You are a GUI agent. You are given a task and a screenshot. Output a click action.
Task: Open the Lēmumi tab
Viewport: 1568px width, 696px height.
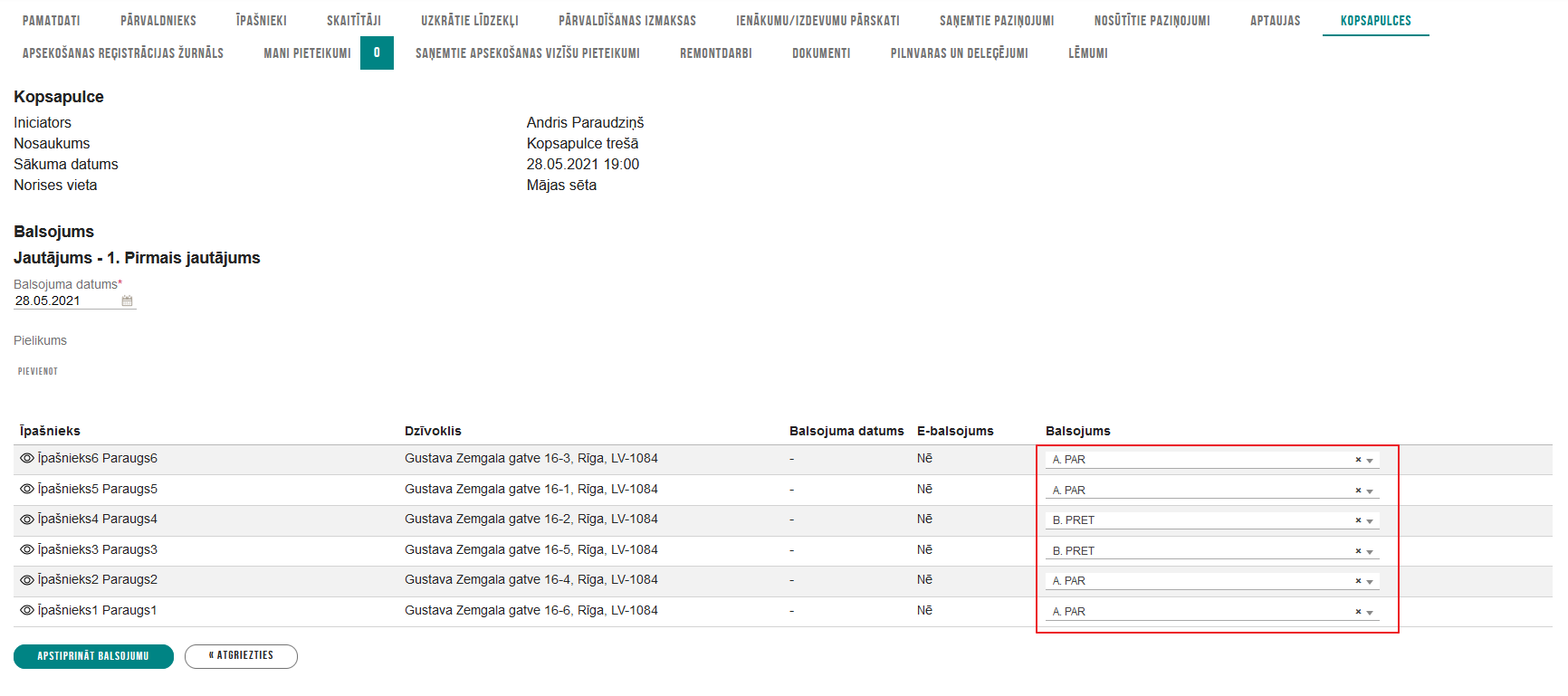tap(1088, 53)
